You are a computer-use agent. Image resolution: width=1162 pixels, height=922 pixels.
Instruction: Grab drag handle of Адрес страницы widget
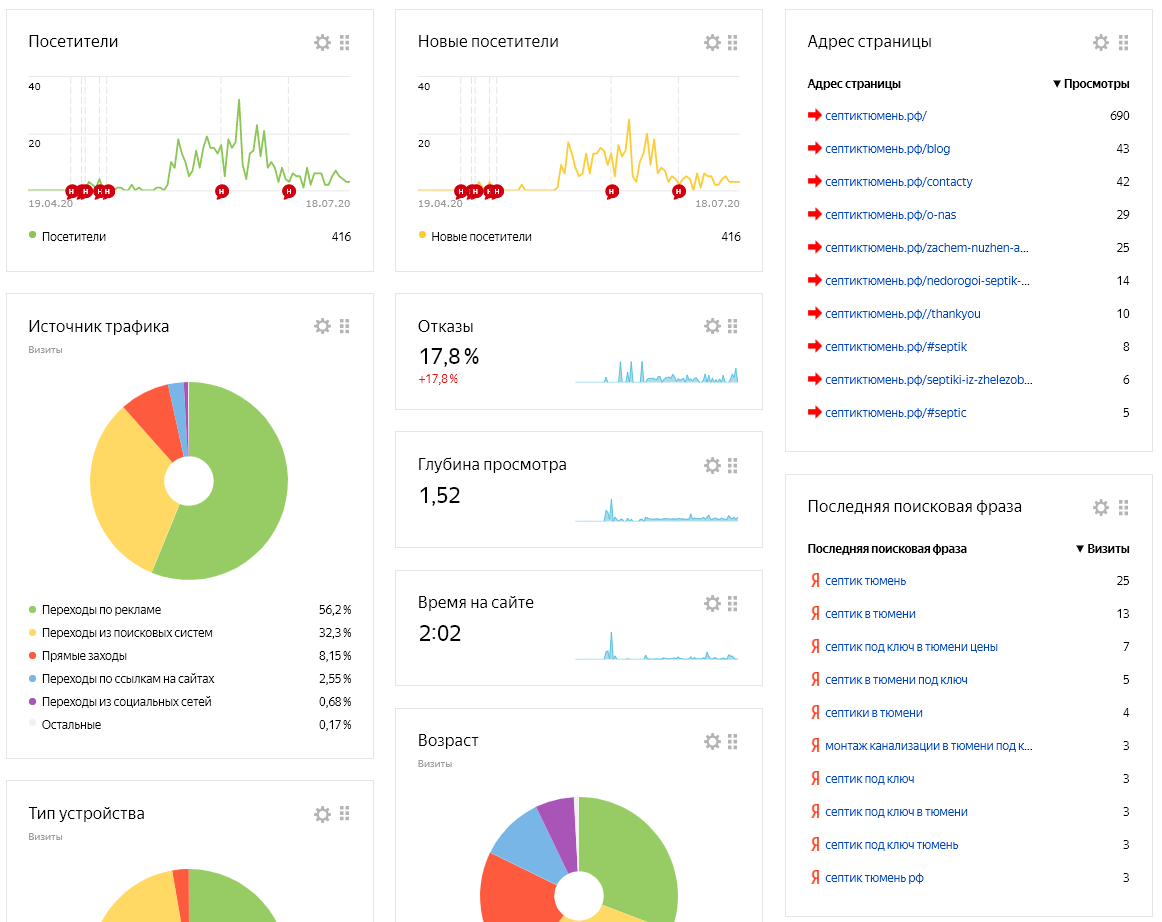[1123, 42]
